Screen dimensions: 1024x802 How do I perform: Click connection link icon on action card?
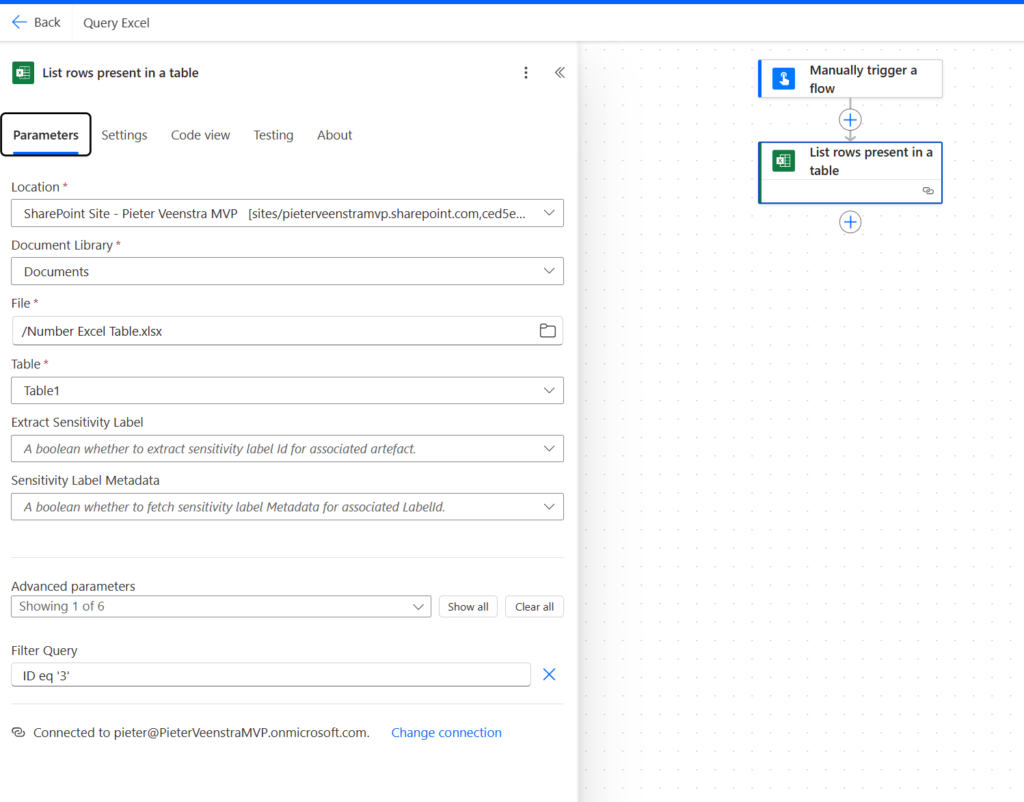pyautogui.click(x=928, y=191)
